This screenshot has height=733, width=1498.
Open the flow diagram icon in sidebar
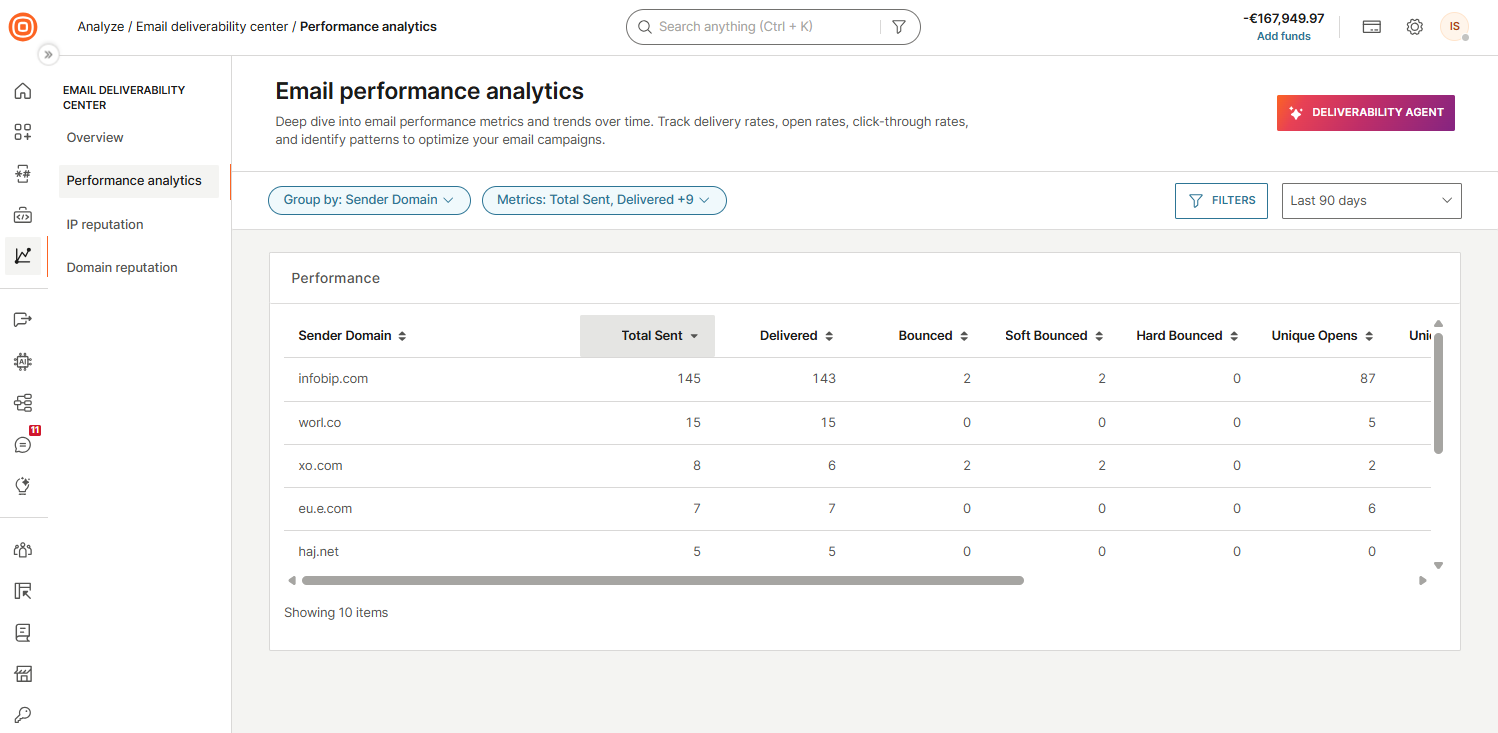click(x=22, y=403)
